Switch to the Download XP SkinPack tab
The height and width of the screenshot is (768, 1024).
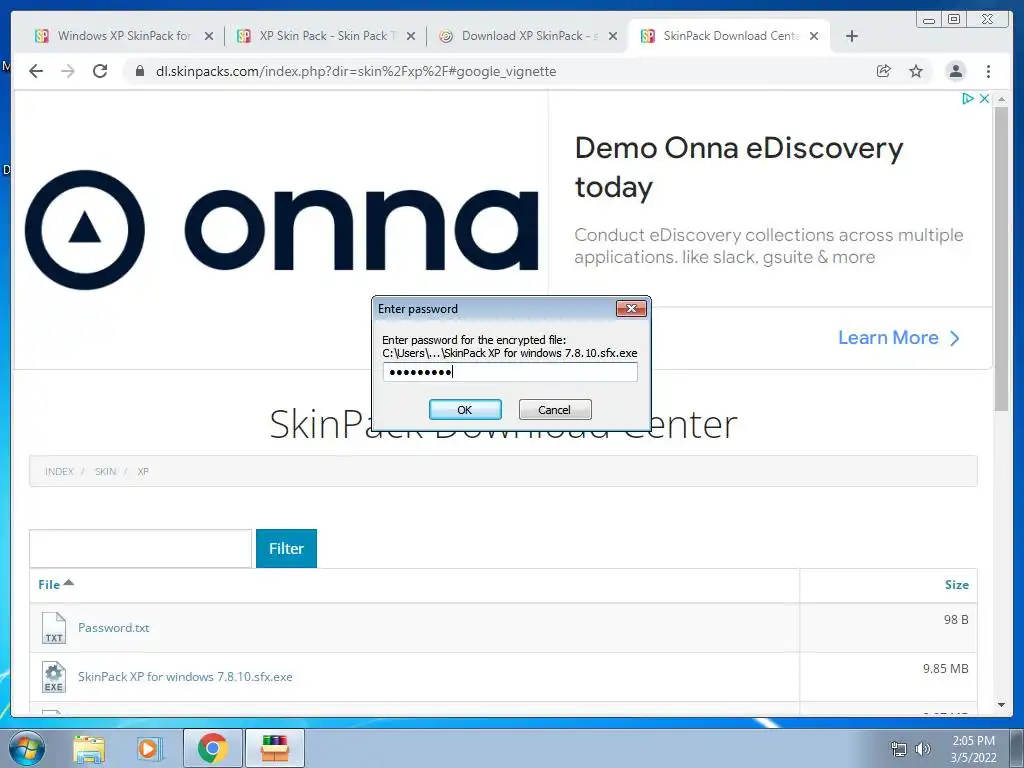[x=528, y=36]
